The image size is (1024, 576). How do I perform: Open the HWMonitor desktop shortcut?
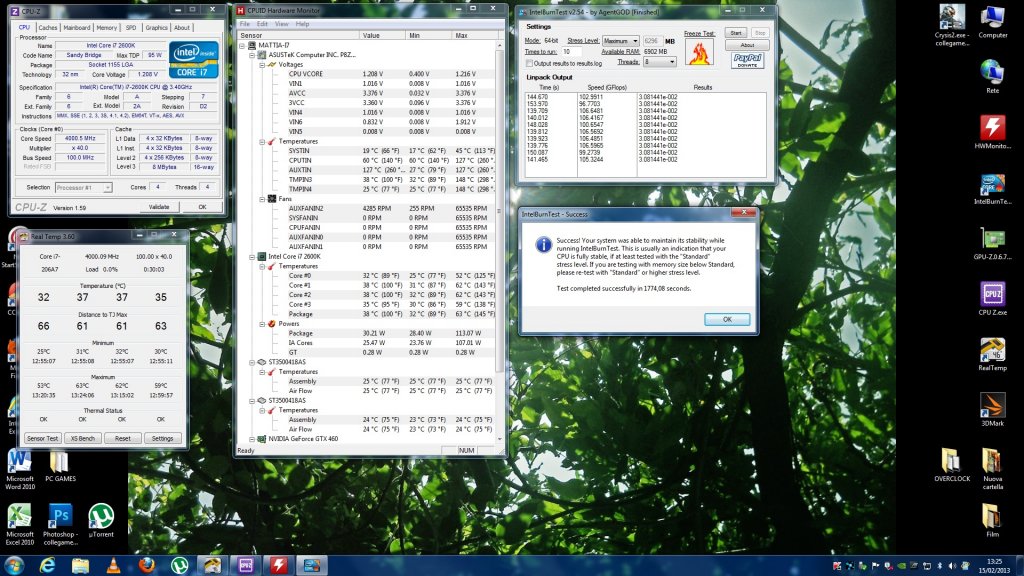click(x=992, y=133)
